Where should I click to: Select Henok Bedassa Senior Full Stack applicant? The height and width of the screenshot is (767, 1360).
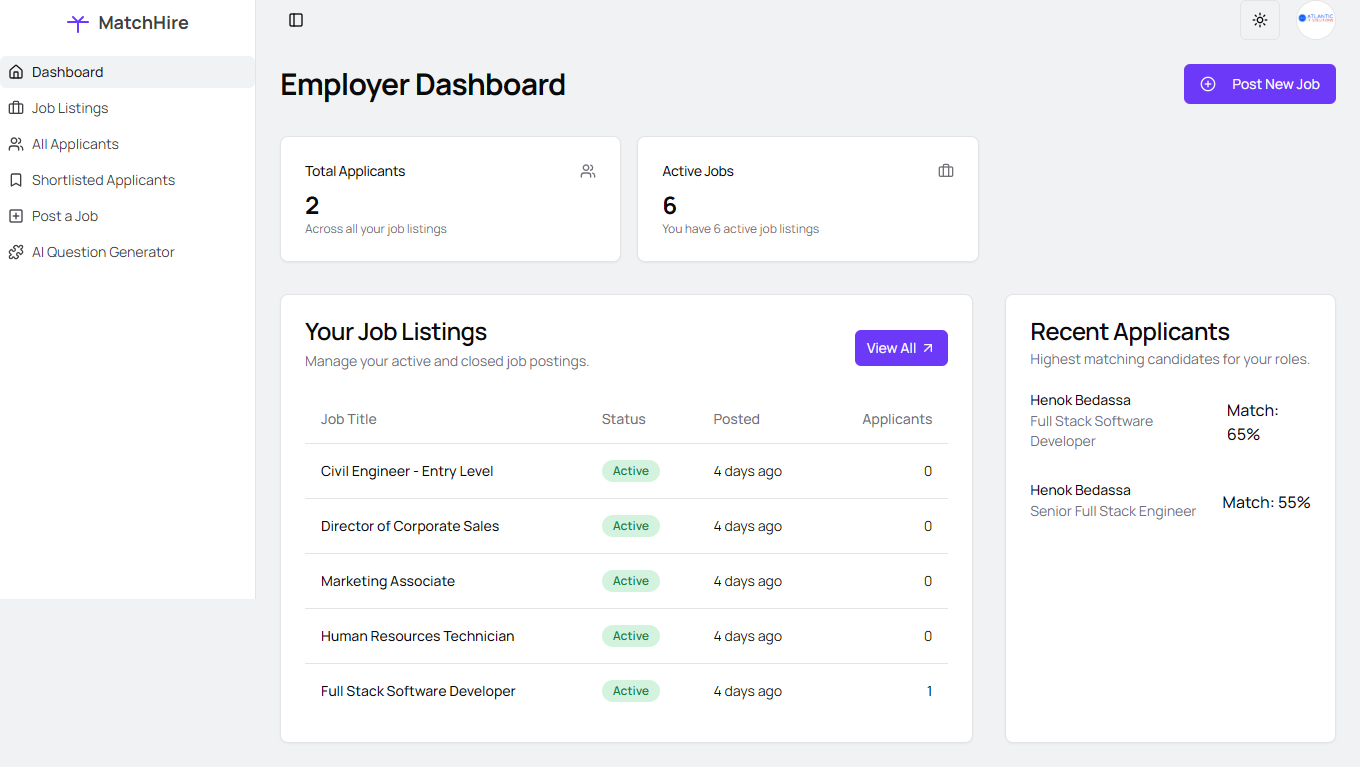pos(1170,501)
